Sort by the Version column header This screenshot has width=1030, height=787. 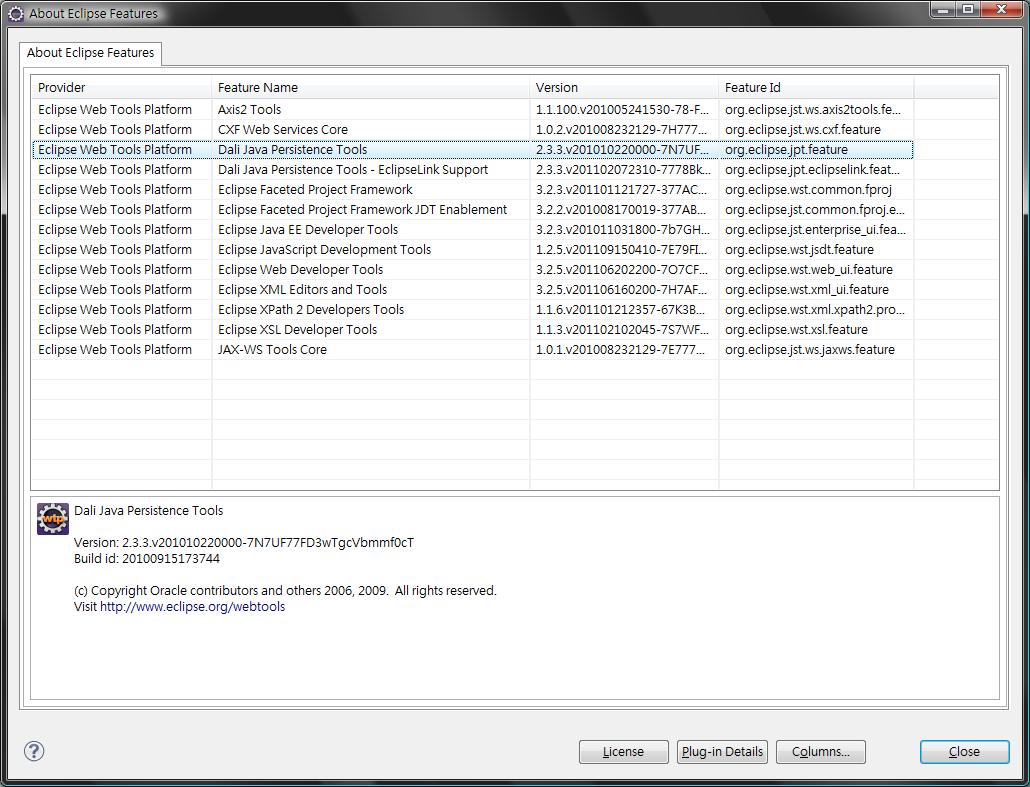624,87
